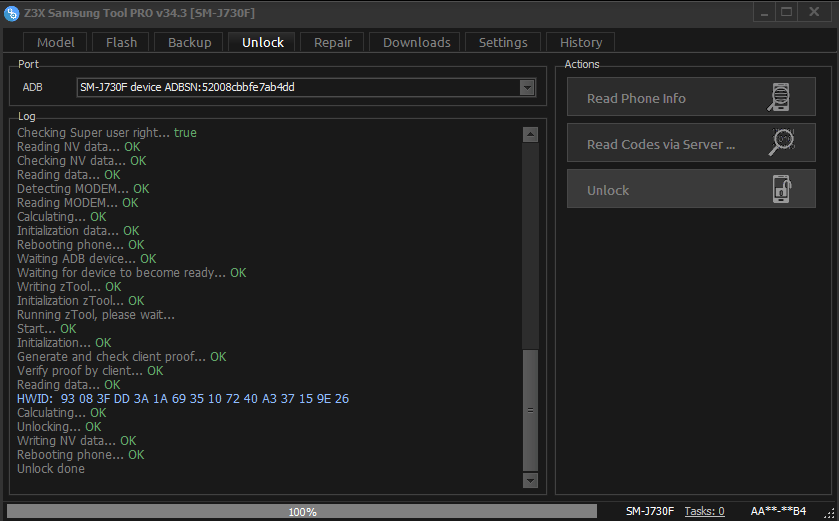This screenshot has width=839, height=521.
Task: Click the log scrollbar up arrow
Action: tap(530, 134)
